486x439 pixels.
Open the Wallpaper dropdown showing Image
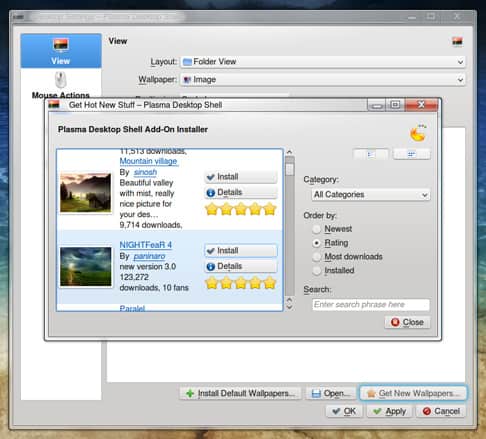[x=323, y=80]
